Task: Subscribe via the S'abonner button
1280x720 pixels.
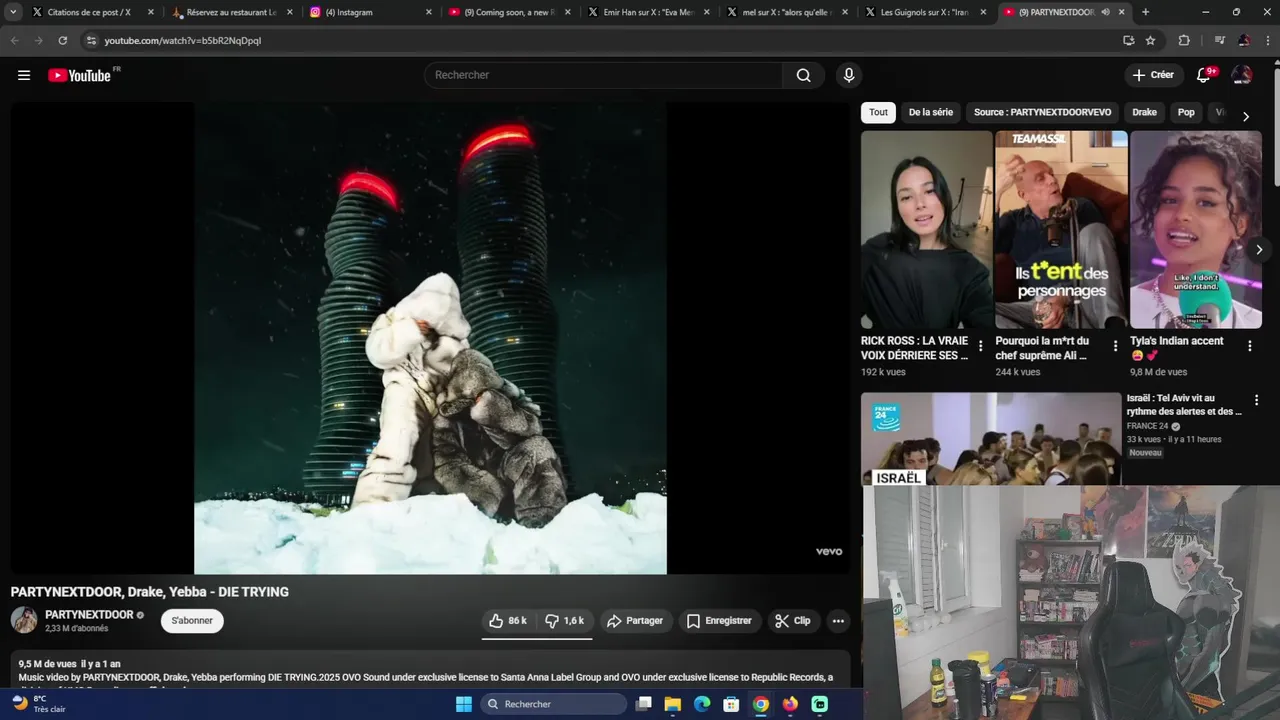Action: pos(192,621)
